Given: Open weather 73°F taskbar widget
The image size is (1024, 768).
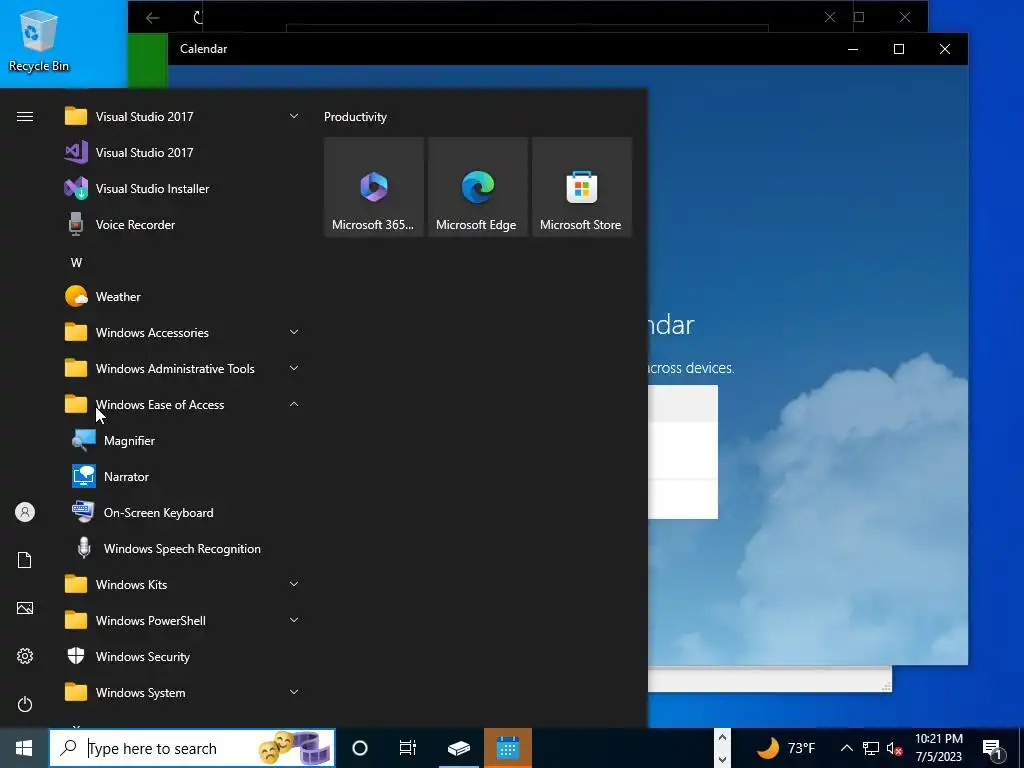Looking at the screenshot, I should (x=786, y=748).
